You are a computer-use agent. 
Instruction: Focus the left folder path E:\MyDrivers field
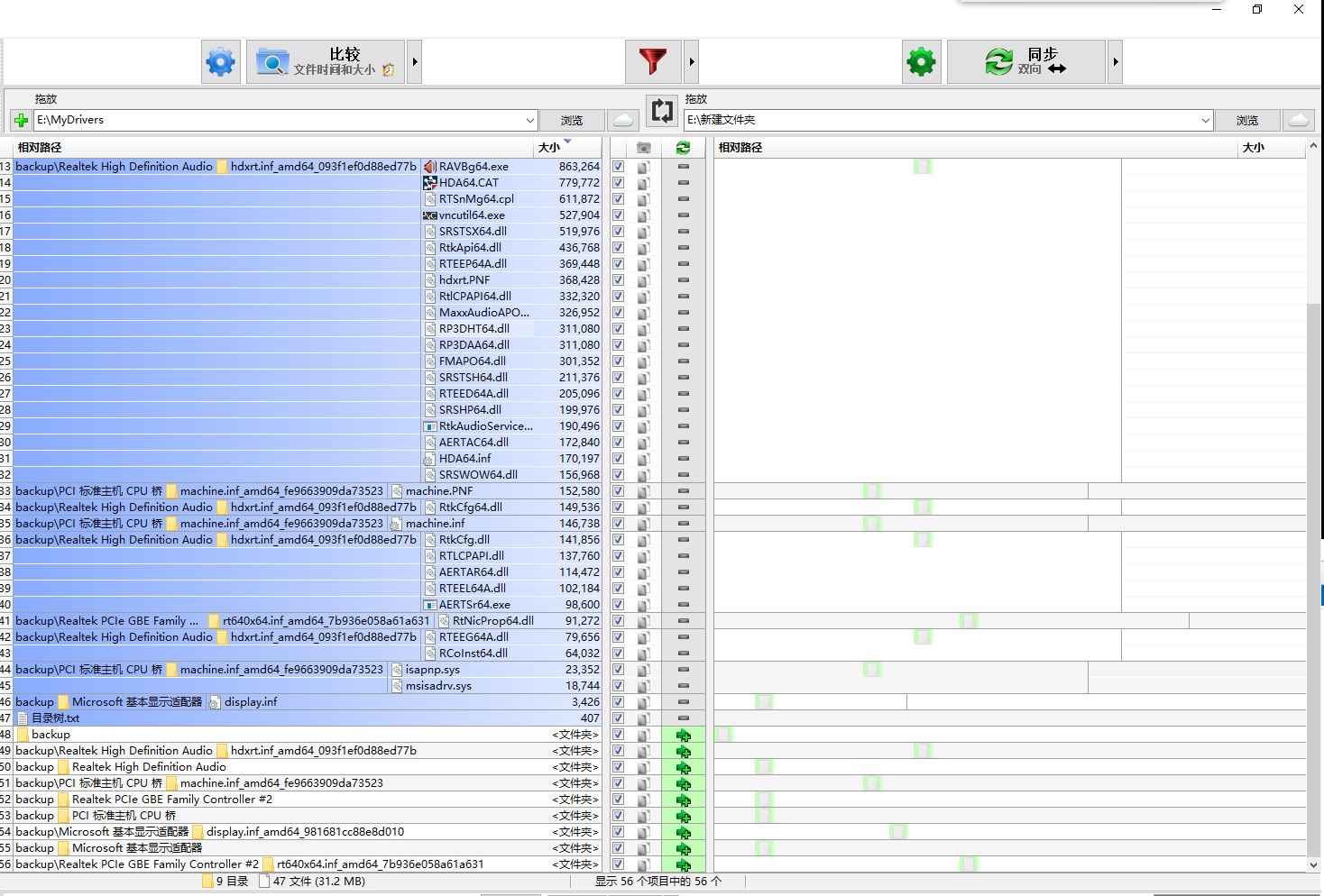click(278, 120)
